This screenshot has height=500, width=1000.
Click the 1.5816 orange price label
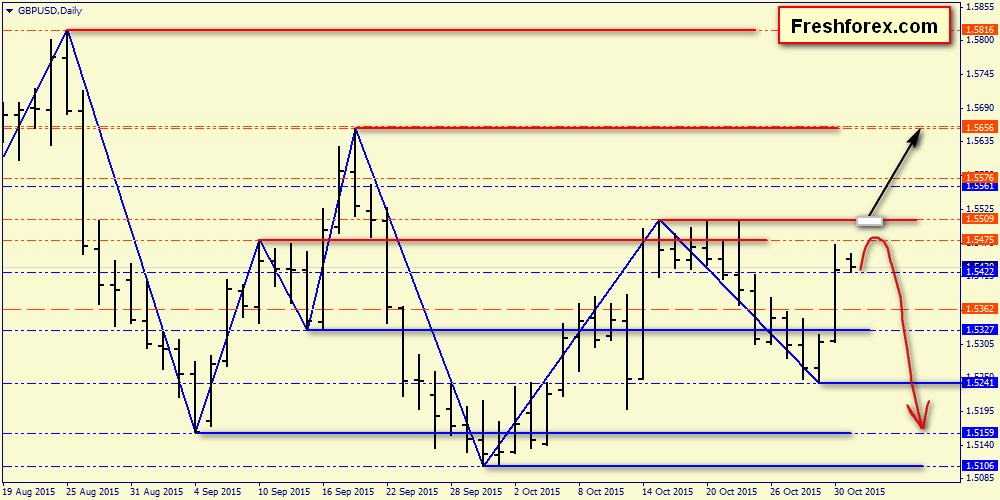point(980,29)
